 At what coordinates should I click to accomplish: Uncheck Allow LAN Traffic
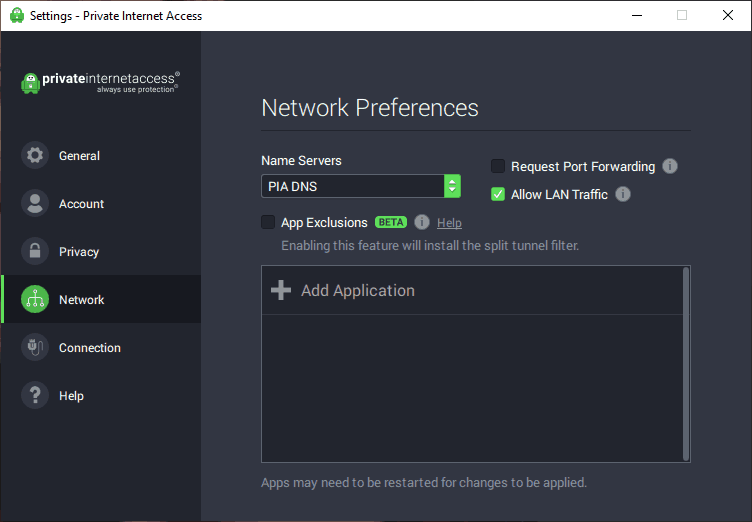click(x=498, y=194)
